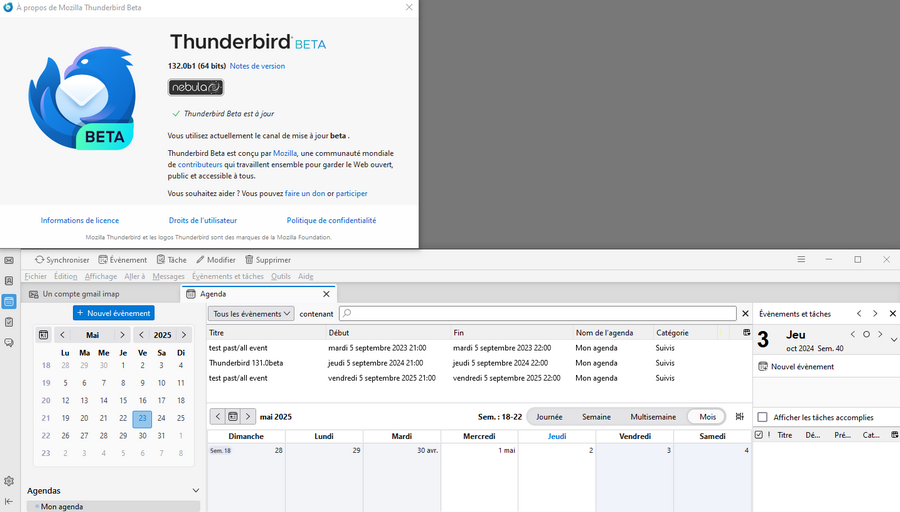Go to next day in today pane

click(880, 334)
